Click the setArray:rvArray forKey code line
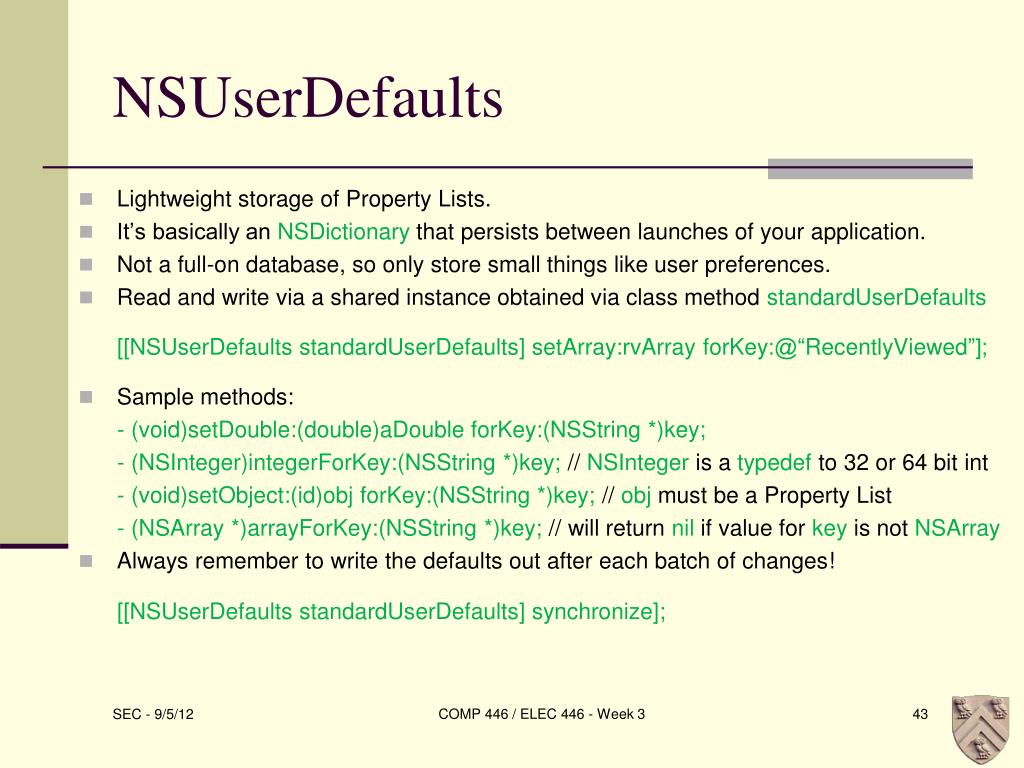The height and width of the screenshot is (768, 1024). coord(552,347)
